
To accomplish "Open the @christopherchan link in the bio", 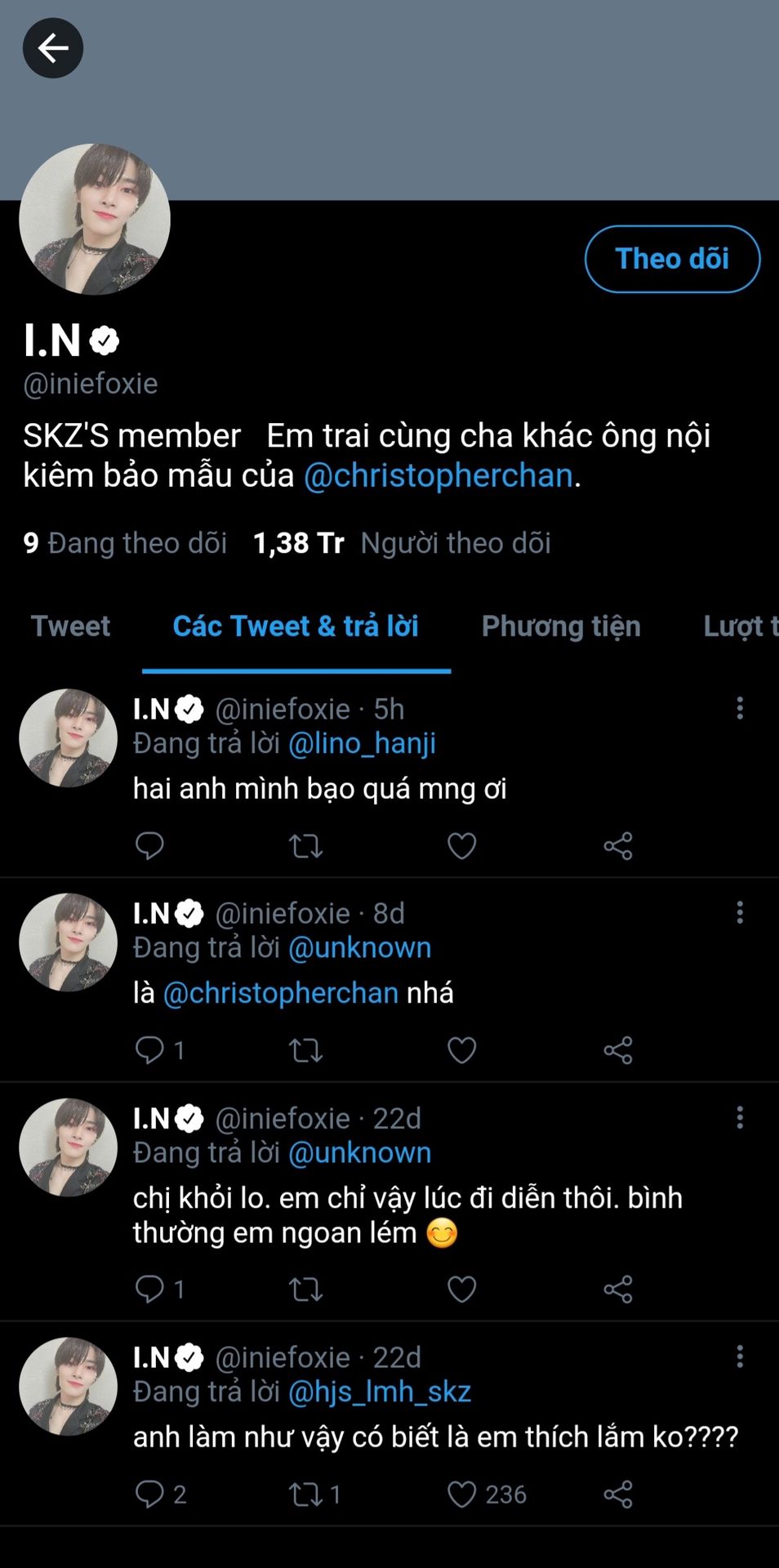I will [x=438, y=475].
